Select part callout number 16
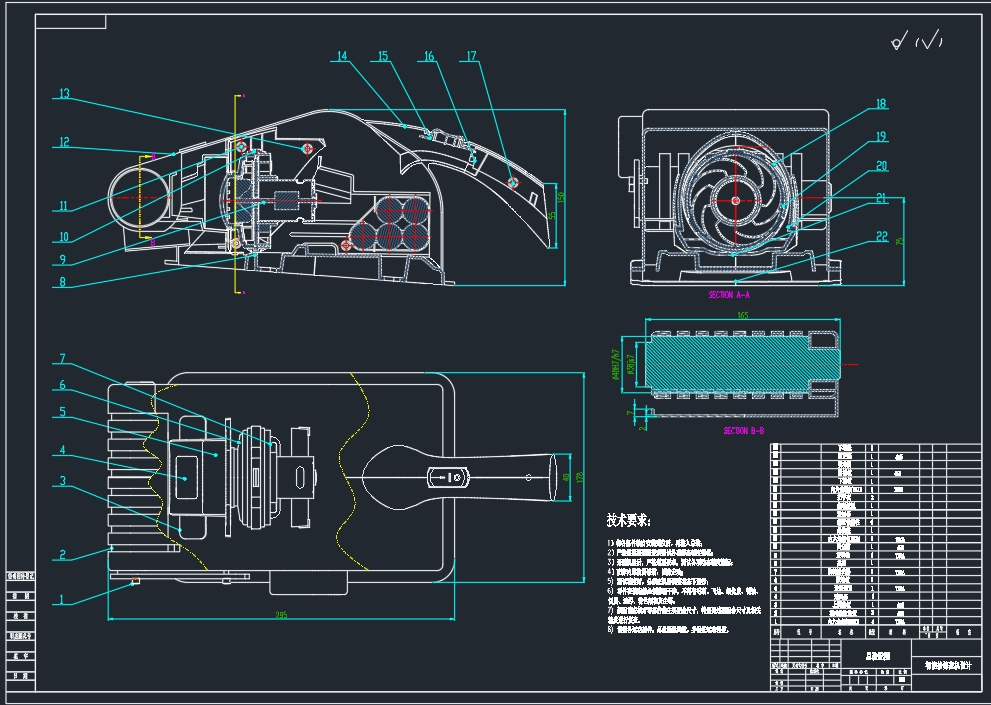This screenshot has width=991, height=705. tap(429, 56)
